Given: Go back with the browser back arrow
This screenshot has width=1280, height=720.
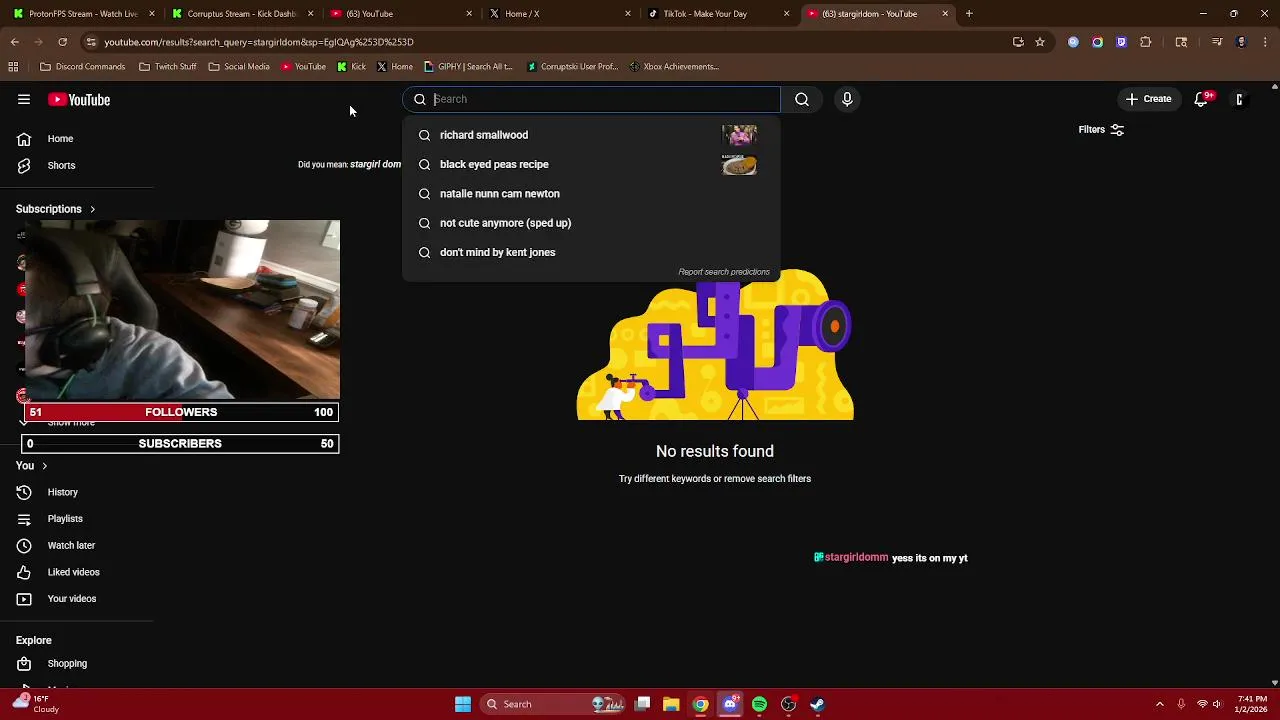Looking at the screenshot, I should (x=14, y=42).
